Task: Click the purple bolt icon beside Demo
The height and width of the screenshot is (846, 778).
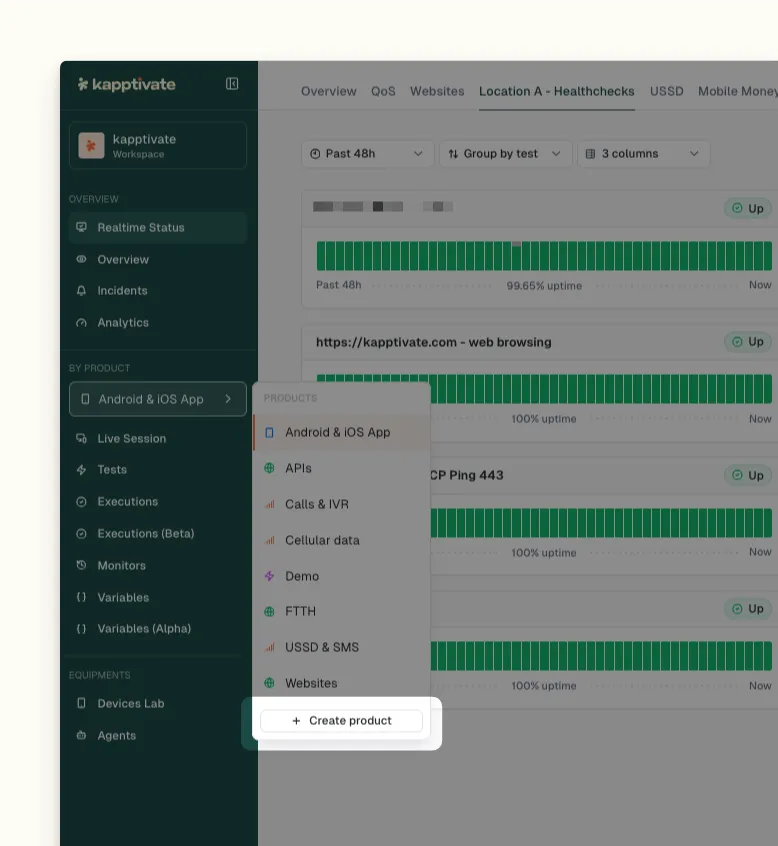Action: (269, 576)
